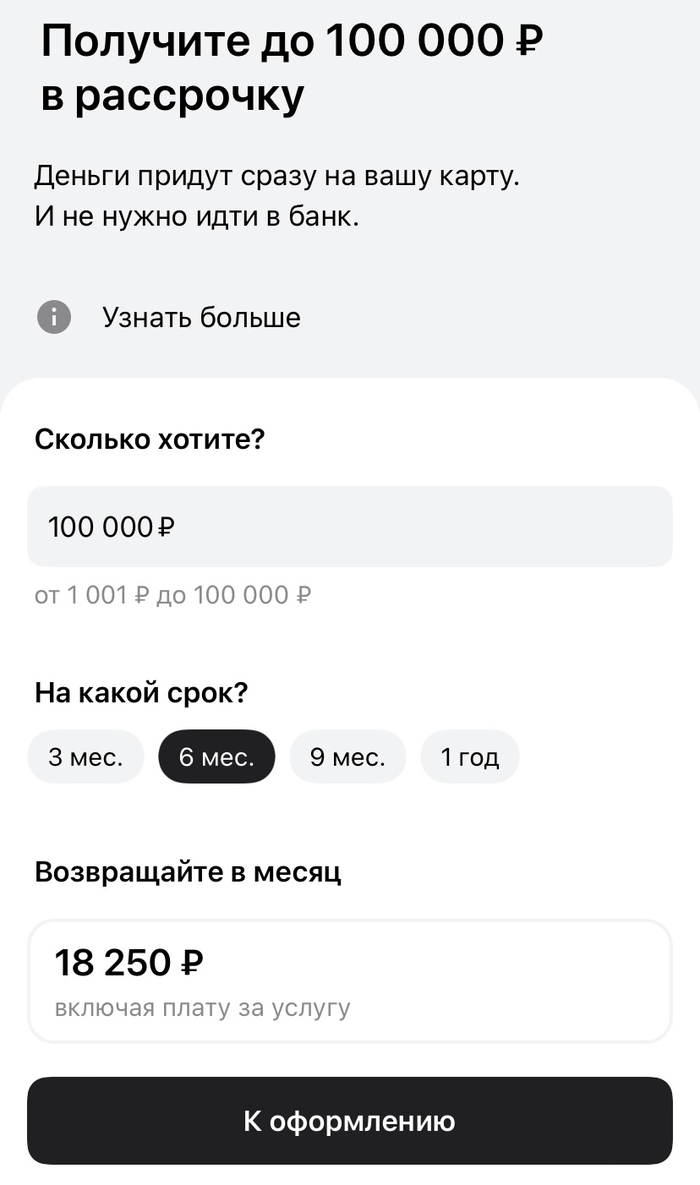
Task: Click the от 1 001 ₽ до 100 000 ₽ hint
Action: pos(173,596)
